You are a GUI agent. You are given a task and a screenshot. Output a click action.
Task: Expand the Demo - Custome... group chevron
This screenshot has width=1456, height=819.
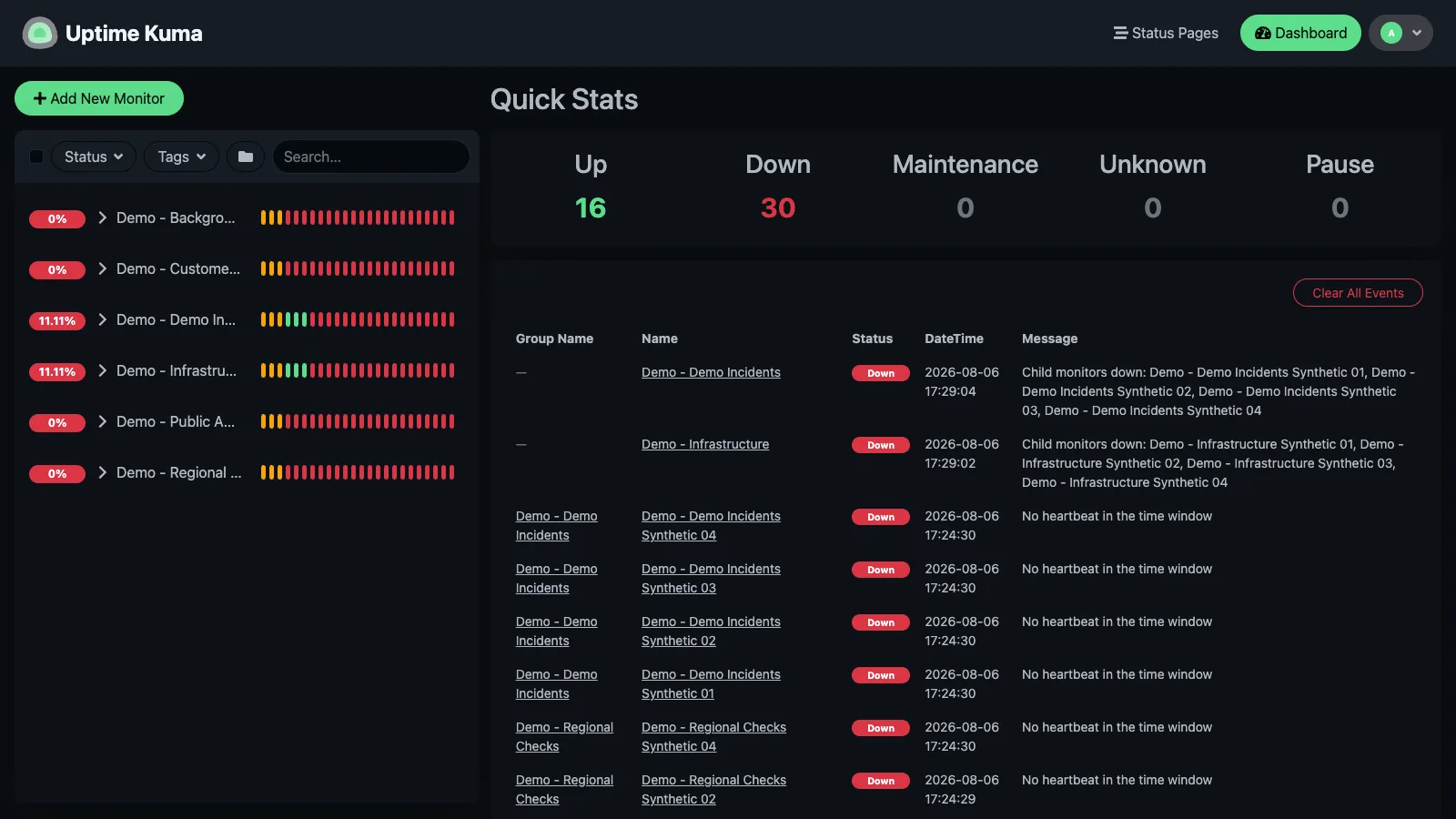click(102, 268)
